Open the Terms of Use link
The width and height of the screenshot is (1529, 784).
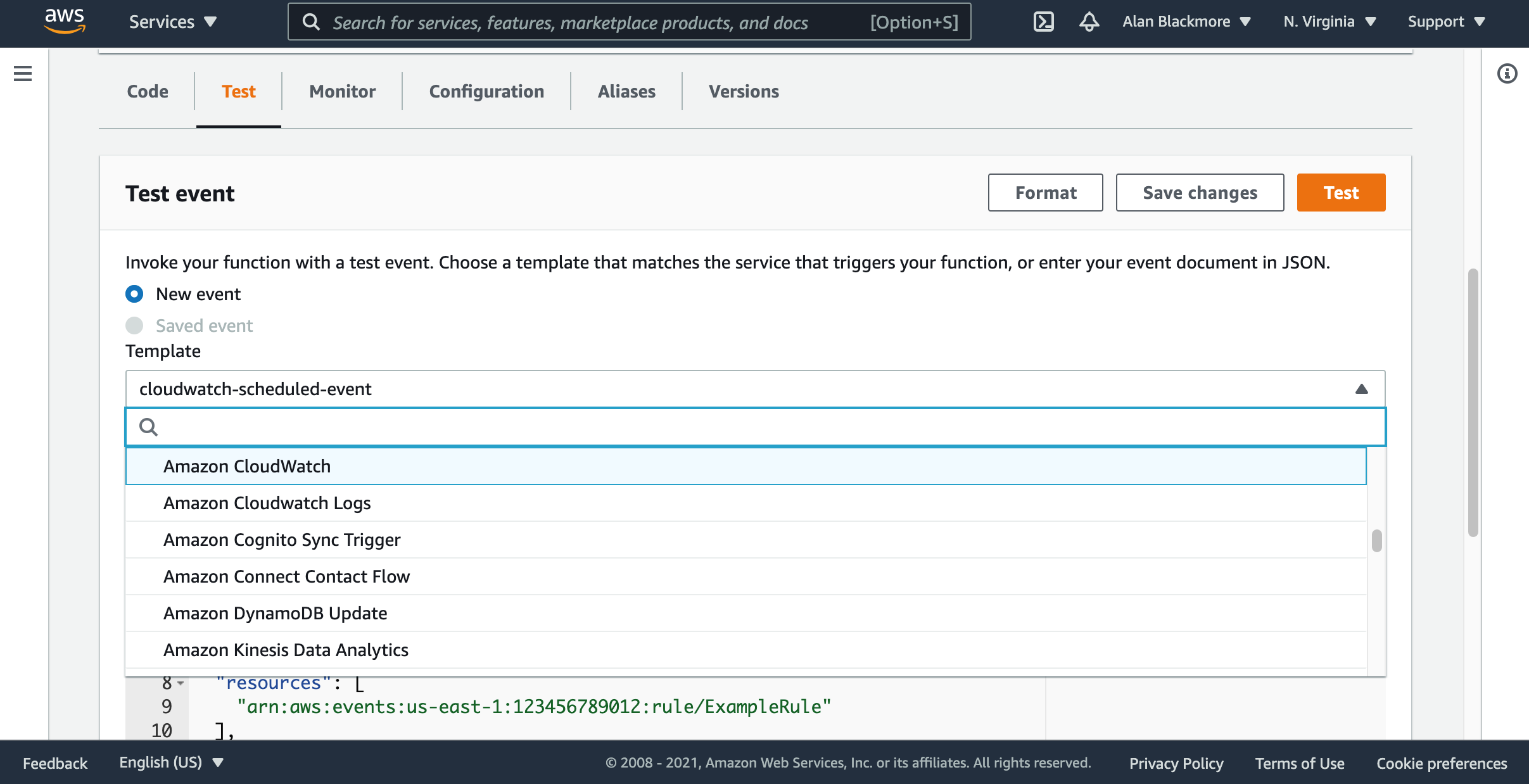(x=1300, y=763)
